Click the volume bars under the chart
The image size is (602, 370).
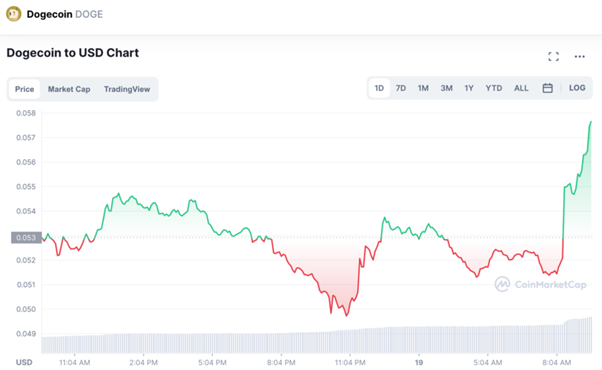316,339
